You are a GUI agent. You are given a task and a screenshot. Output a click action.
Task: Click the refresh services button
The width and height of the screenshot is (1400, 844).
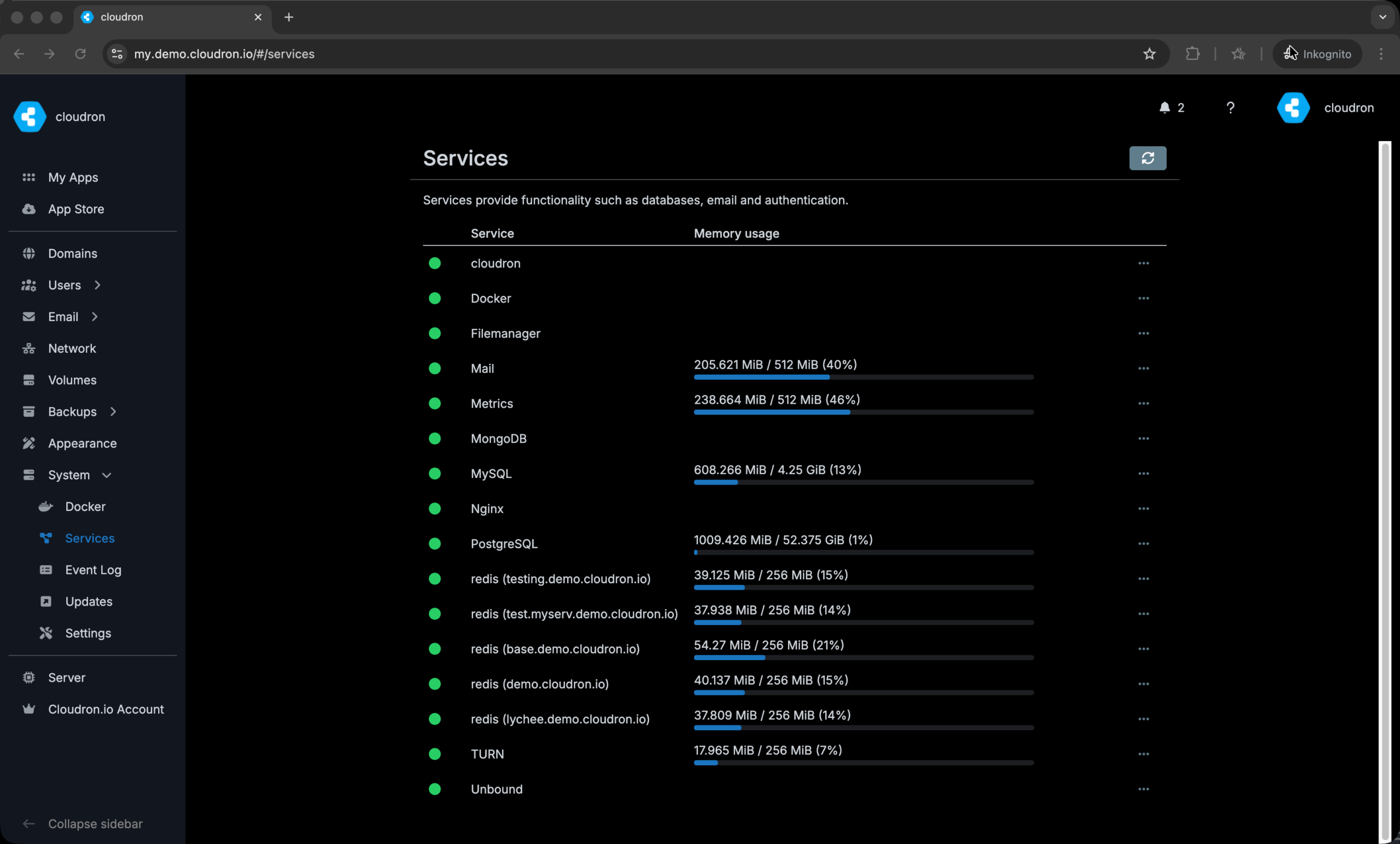click(1147, 158)
